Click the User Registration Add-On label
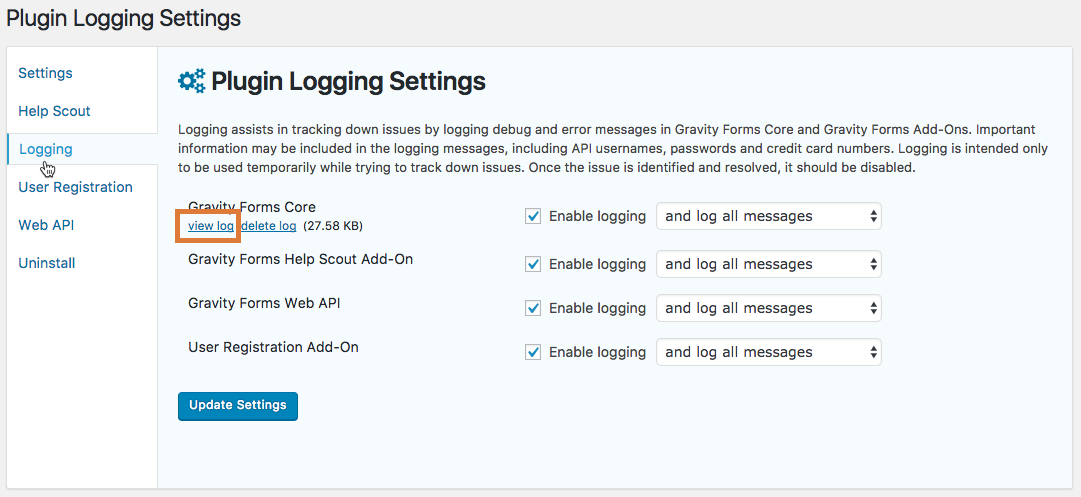This screenshot has height=497, width=1081. coord(273,347)
